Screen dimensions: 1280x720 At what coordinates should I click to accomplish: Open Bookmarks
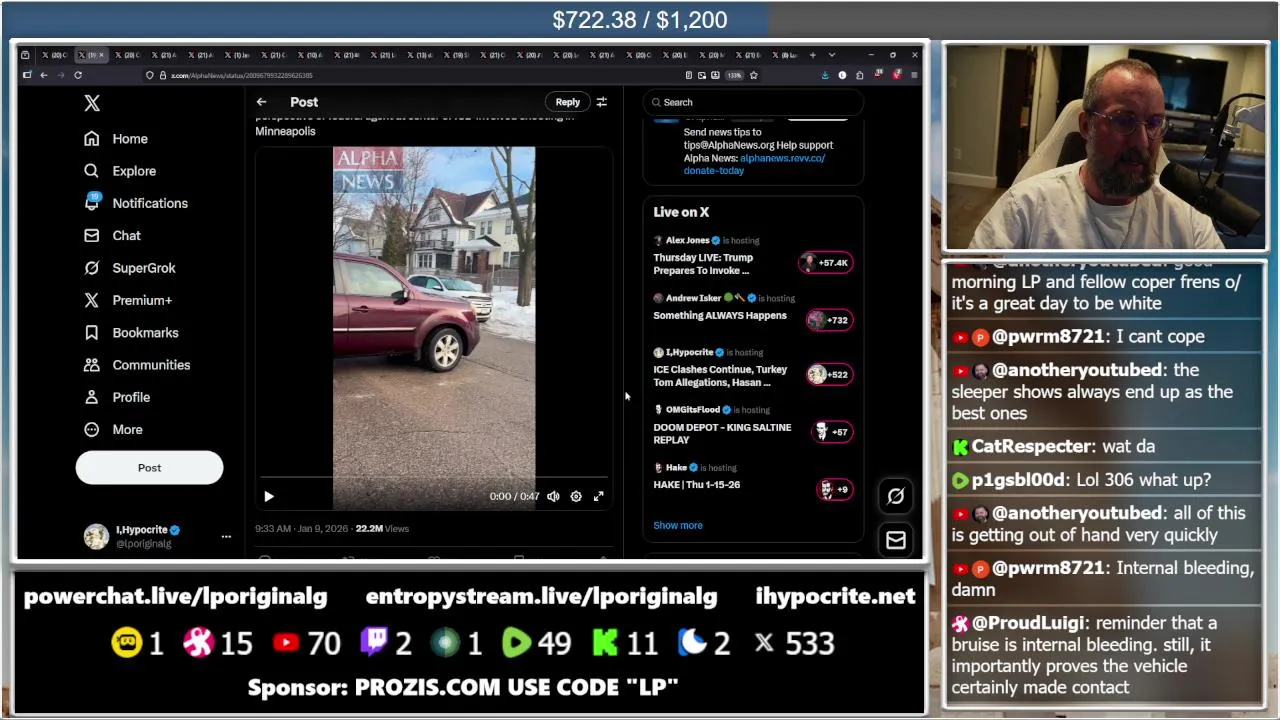point(132,332)
